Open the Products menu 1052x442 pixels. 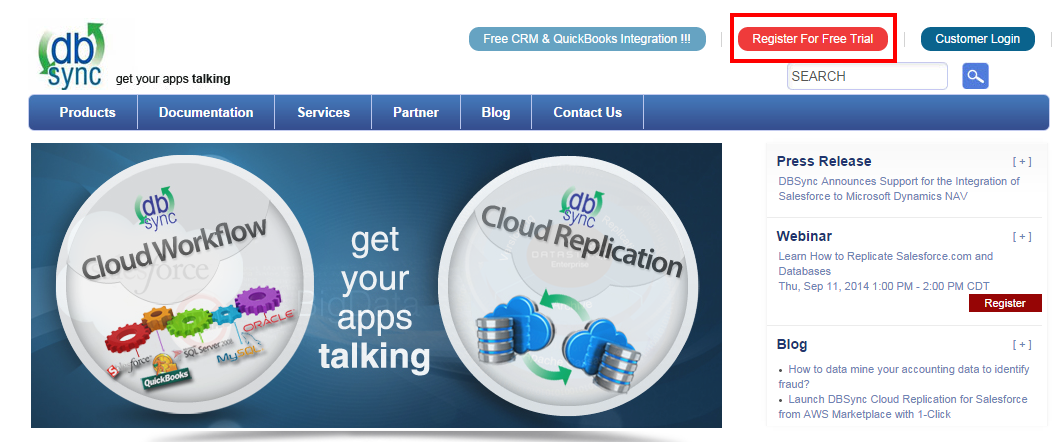(87, 112)
